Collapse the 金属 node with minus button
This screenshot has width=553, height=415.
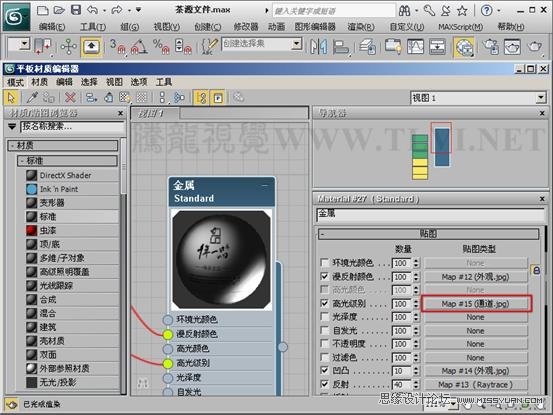pos(265,185)
